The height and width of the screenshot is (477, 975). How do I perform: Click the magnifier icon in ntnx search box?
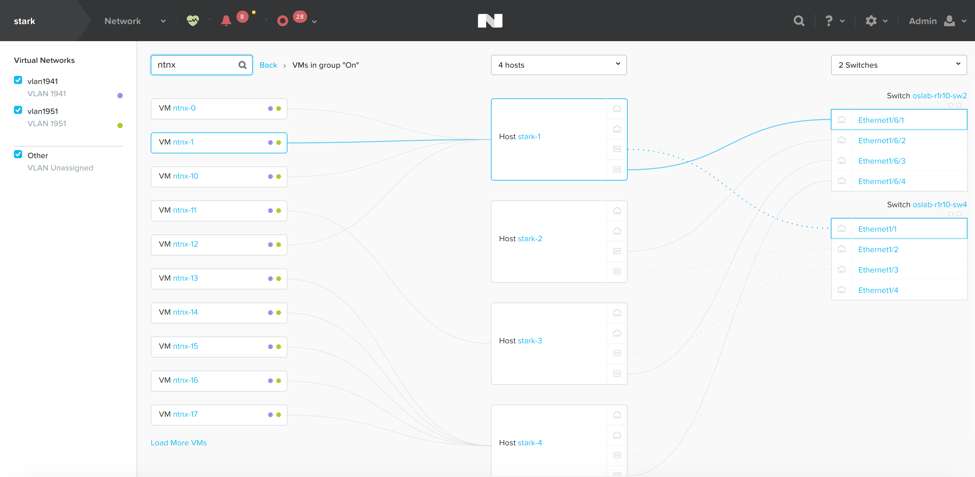click(243, 65)
